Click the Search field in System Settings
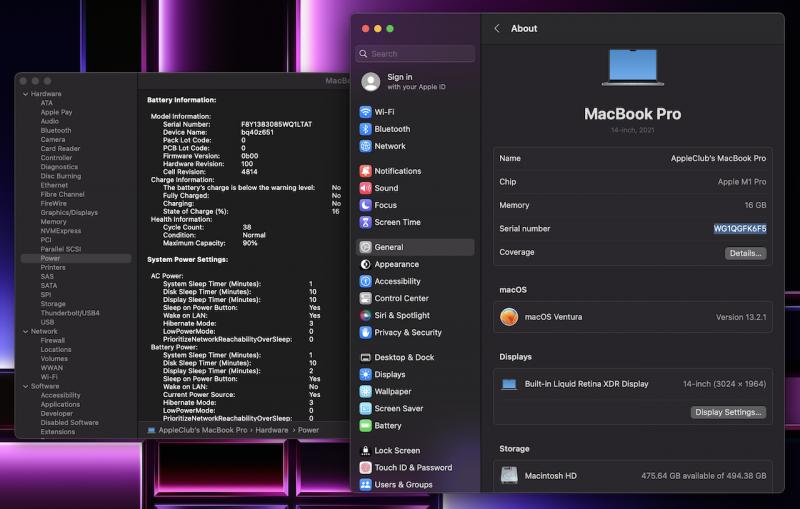Image resolution: width=800 pixels, height=509 pixels. 415,54
